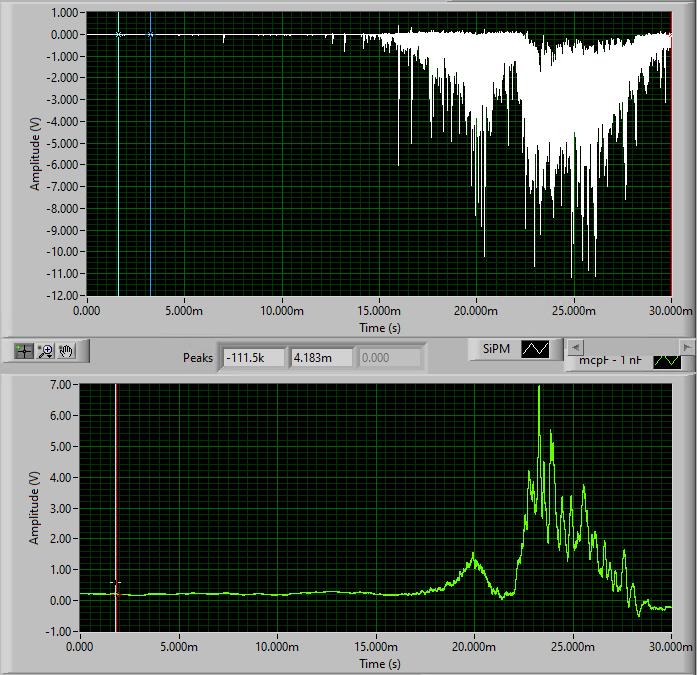Screen dimensions: 697x675
Task: Click the greyed Peaks field showing 0.000
Action: 390,358
